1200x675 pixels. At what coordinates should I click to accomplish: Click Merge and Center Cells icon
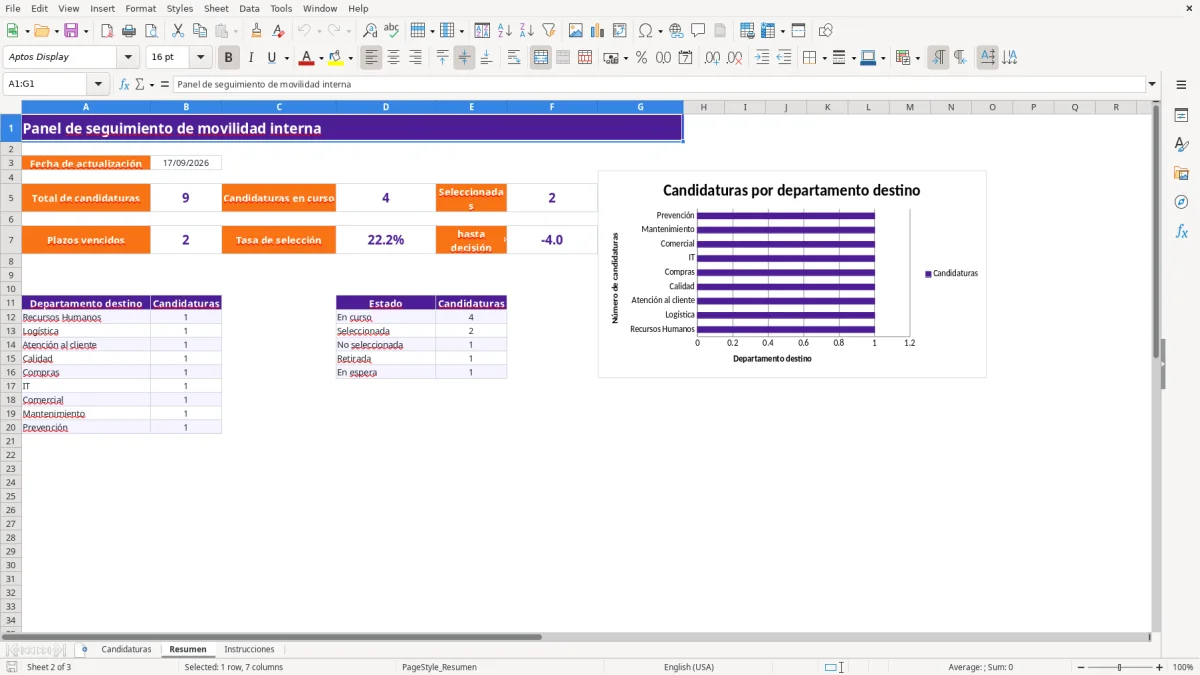pyautogui.click(x=541, y=58)
